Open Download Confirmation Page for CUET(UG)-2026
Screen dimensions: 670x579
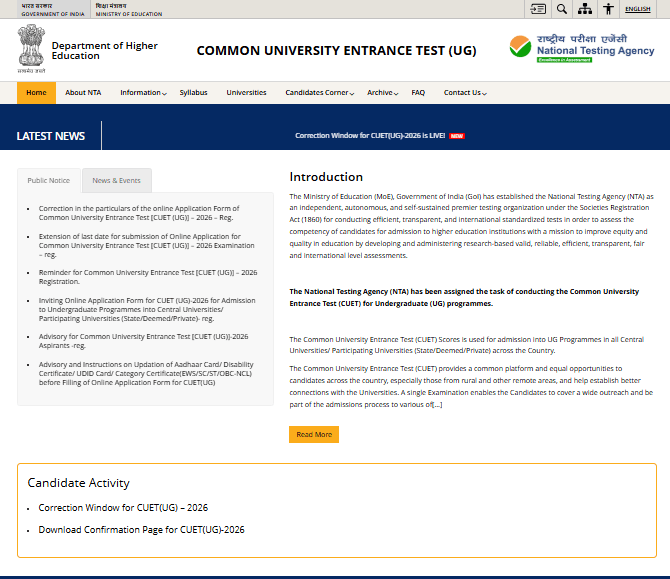pos(141,529)
